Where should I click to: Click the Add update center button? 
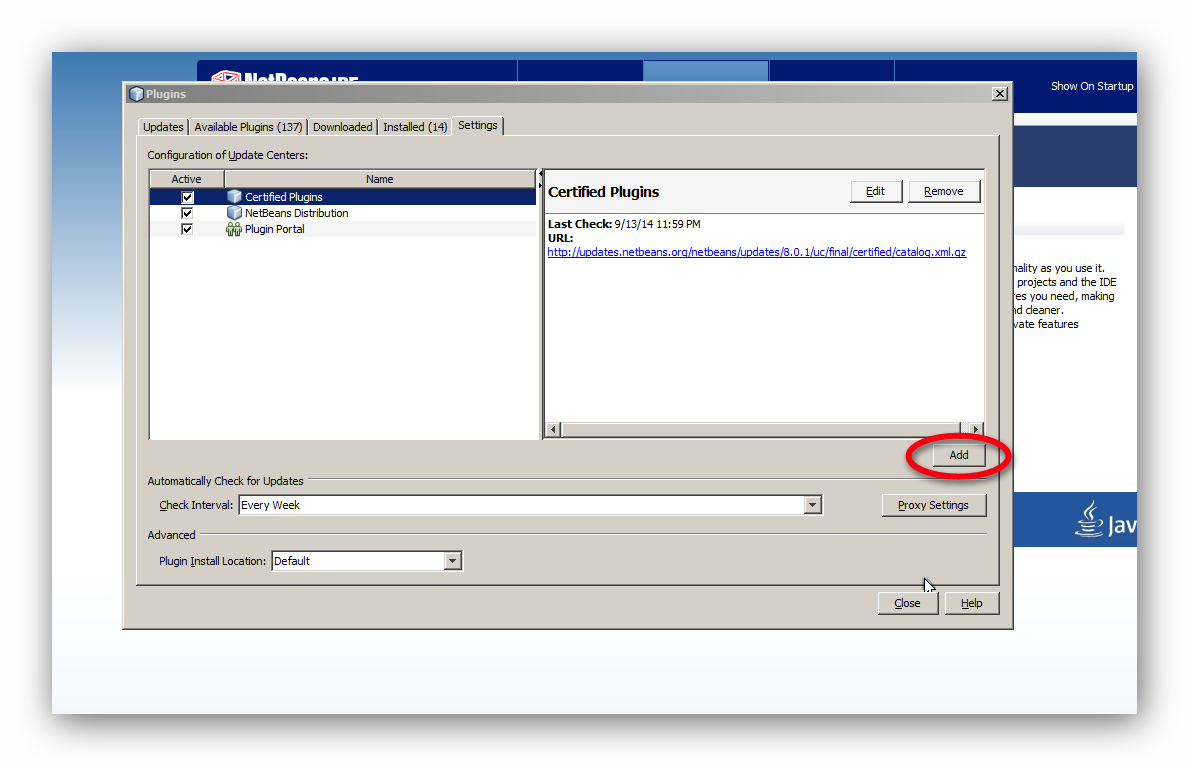click(958, 455)
